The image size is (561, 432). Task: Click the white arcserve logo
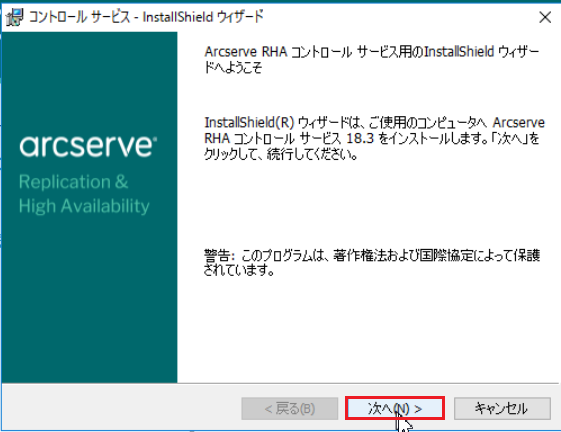click(x=88, y=146)
